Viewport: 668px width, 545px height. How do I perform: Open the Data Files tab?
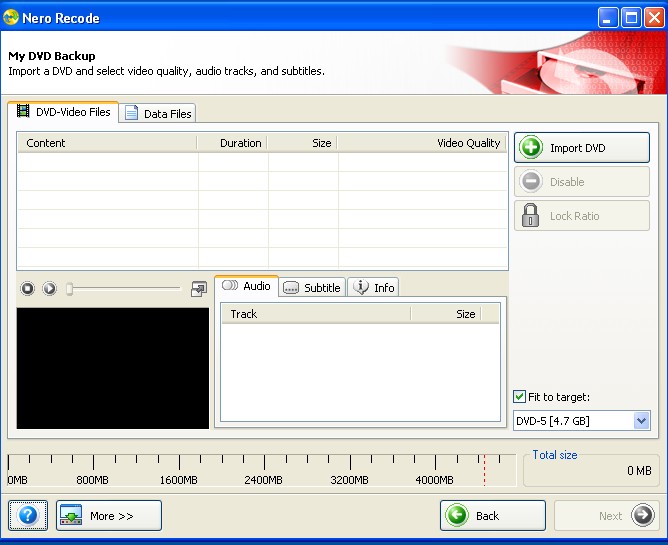click(x=157, y=113)
